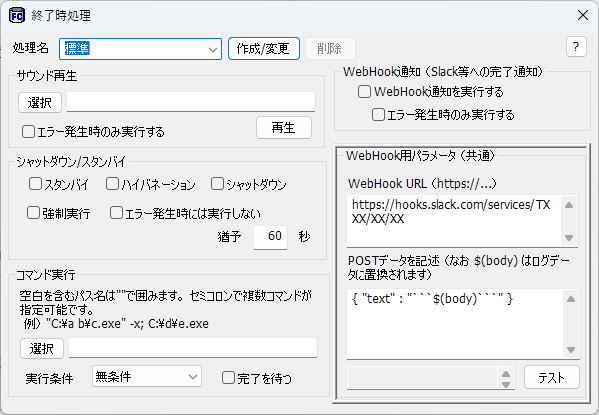Viewport: 599px width, 415px height.
Task: Enable the ハイバネーション checkbox
Action: [x=151, y=185]
